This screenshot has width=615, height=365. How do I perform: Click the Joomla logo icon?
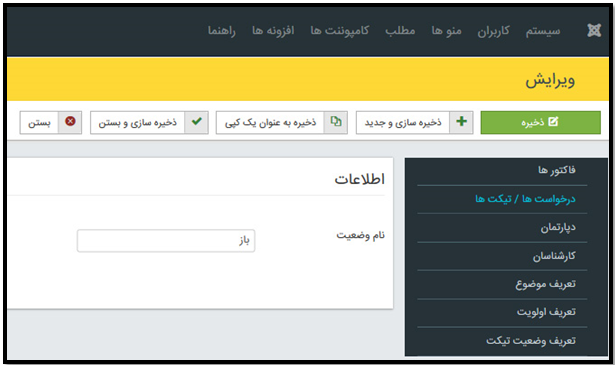594,31
